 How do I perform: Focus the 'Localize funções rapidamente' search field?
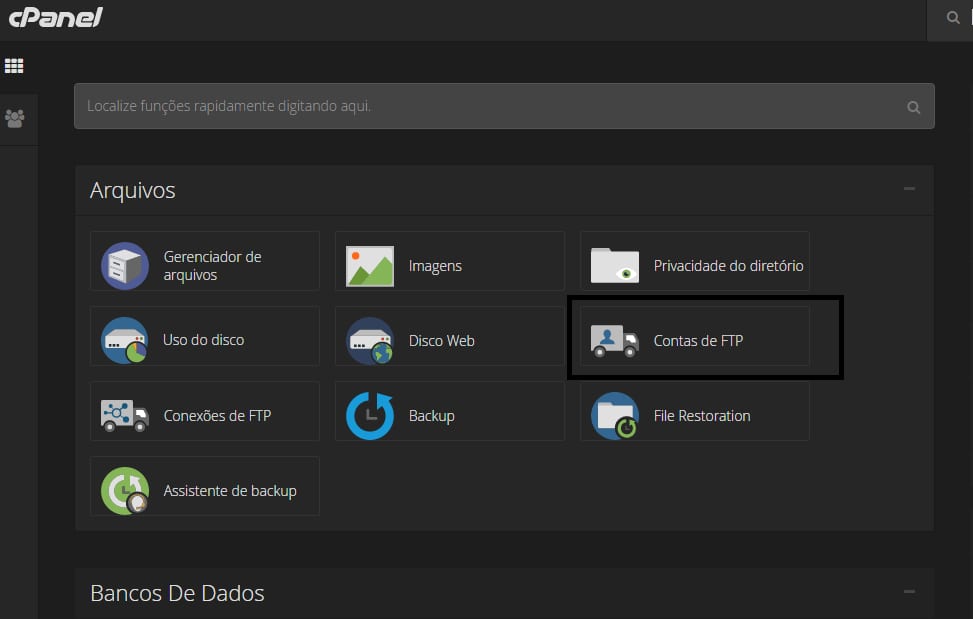pos(504,106)
